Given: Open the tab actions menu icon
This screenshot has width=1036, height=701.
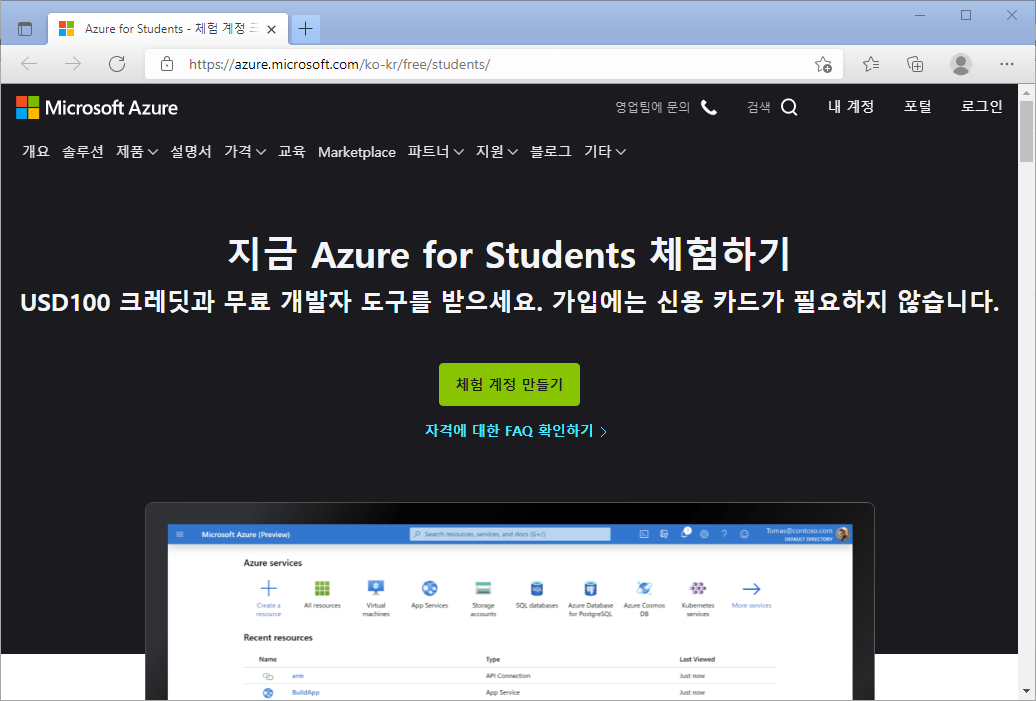Looking at the screenshot, I should [x=25, y=29].
